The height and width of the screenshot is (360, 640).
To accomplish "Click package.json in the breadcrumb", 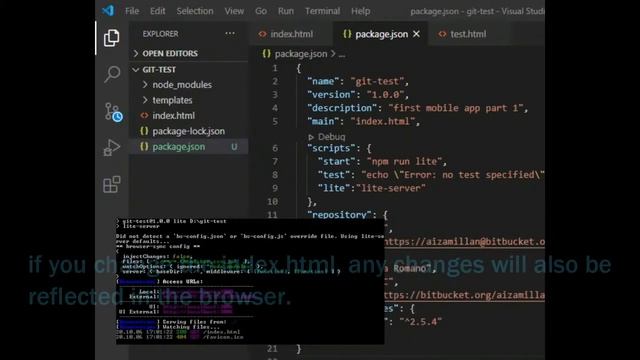I will 301,54.
